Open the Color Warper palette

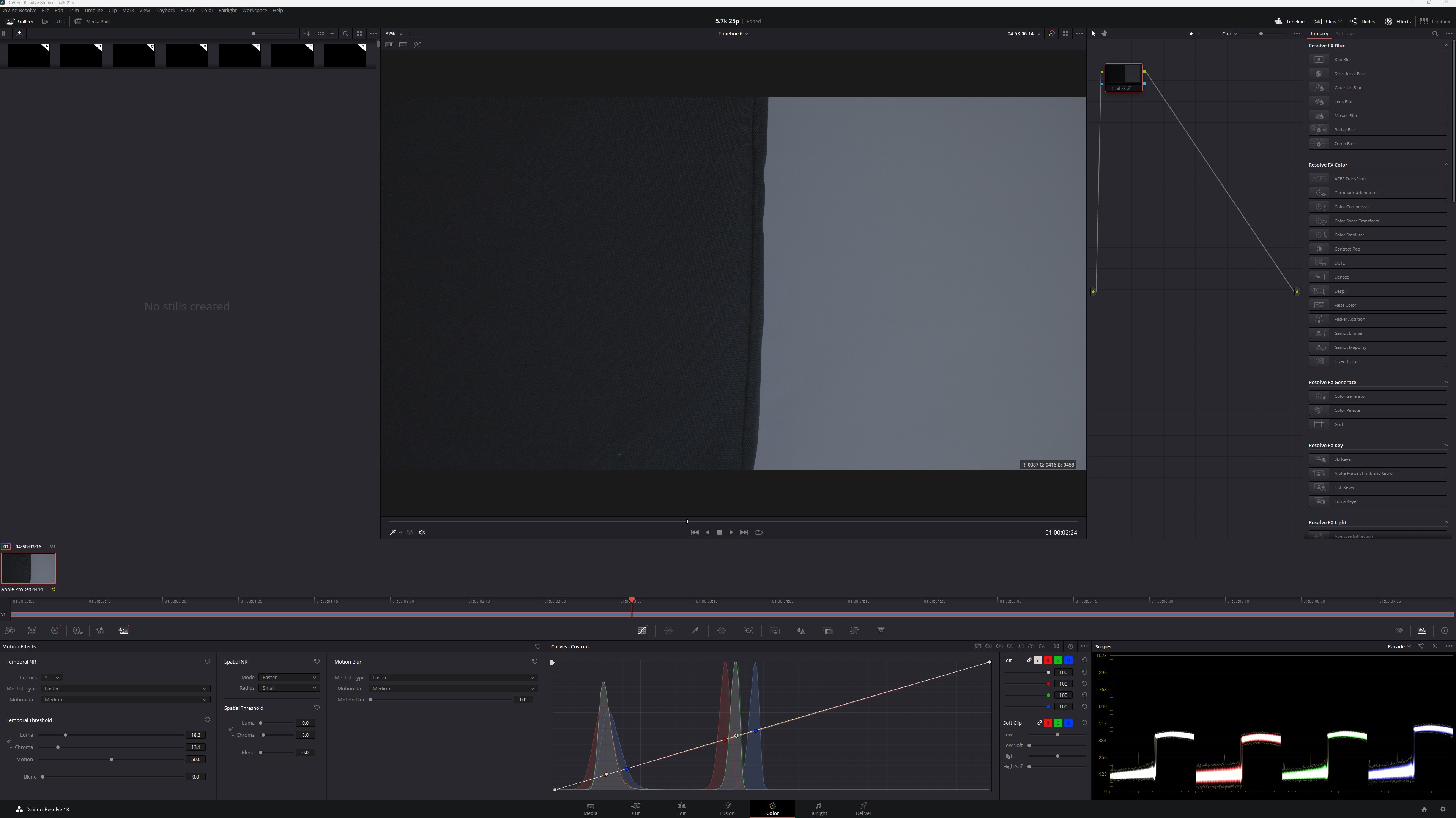[x=668, y=630]
